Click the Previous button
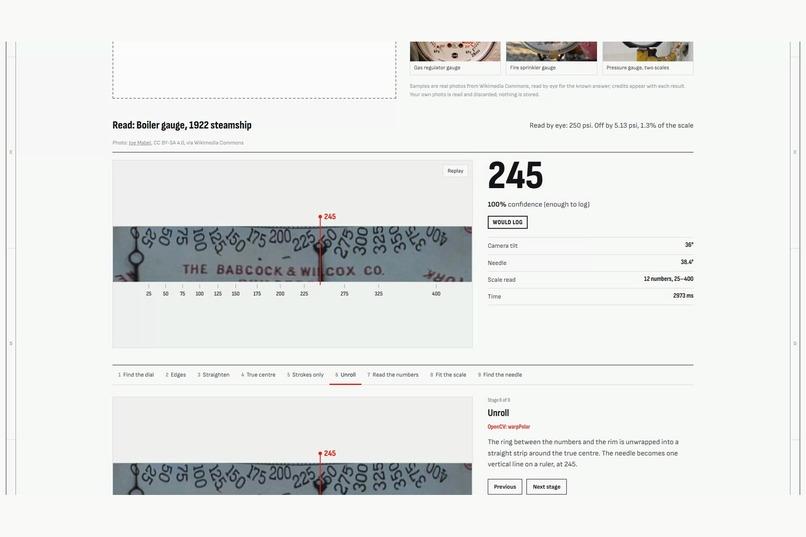 pyautogui.click(x=505, y=487)
